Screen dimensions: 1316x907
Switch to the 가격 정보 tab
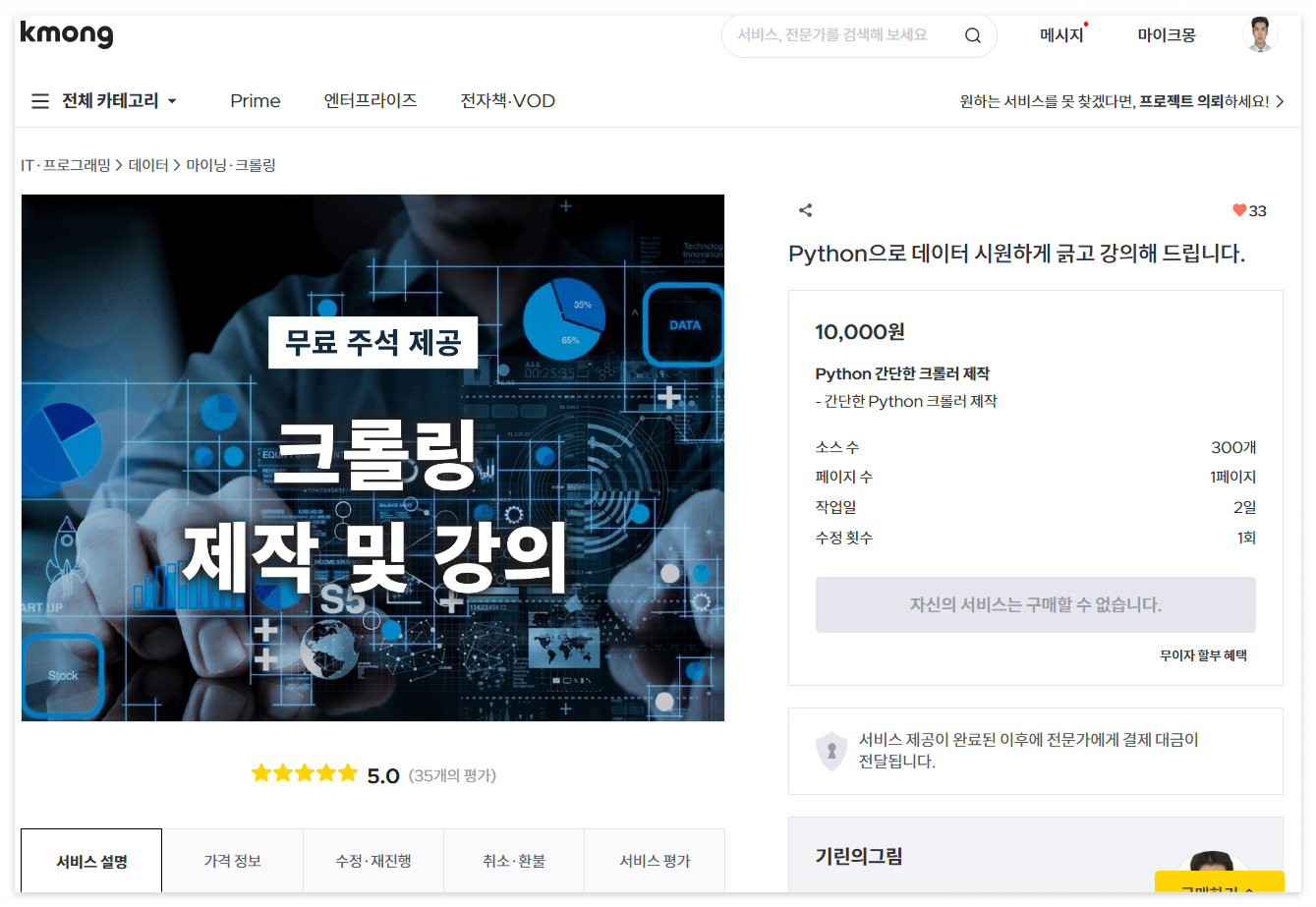232,861
